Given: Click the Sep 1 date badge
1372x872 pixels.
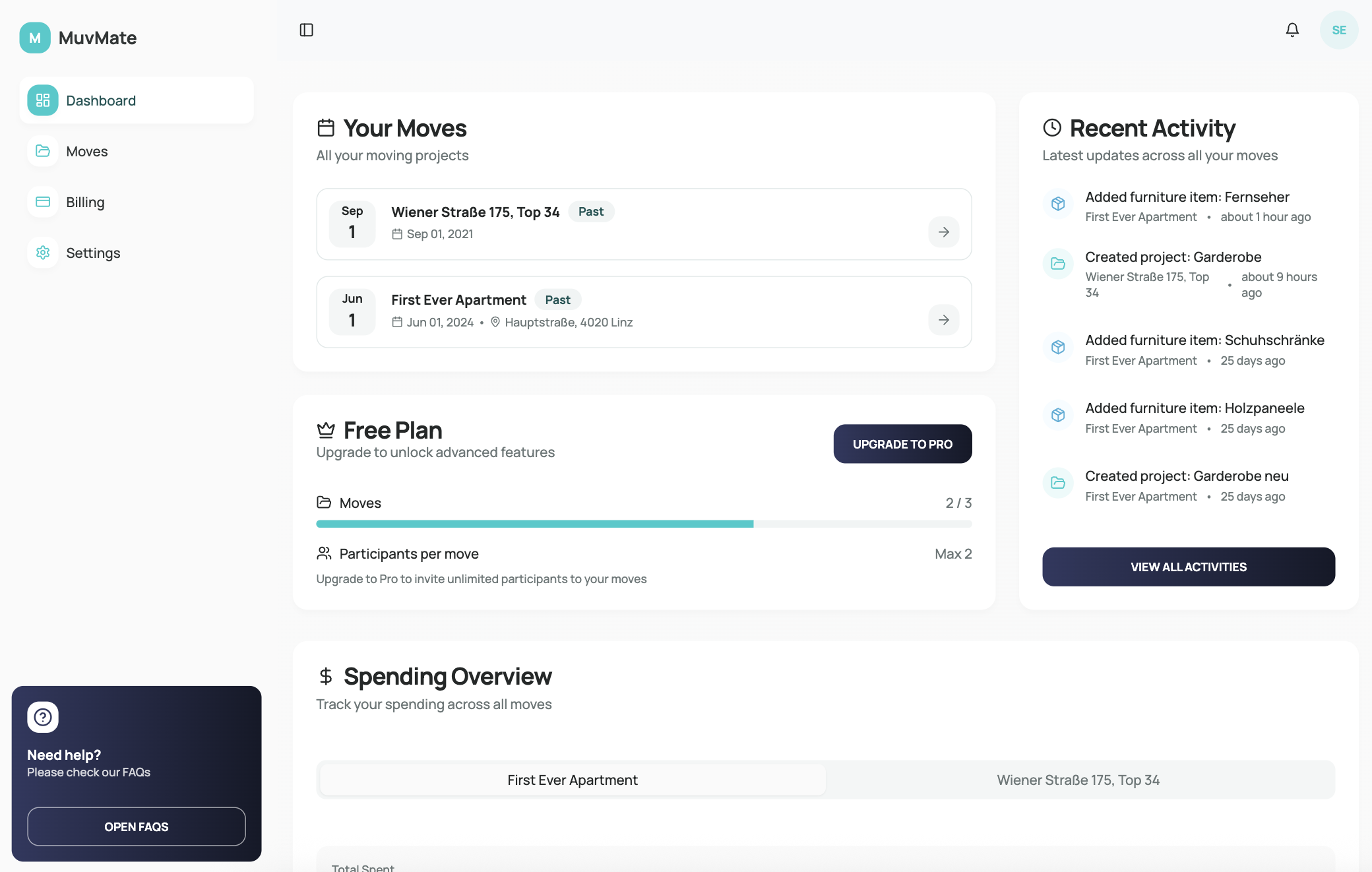Looking at the screenshot, I should coord(352,224).
